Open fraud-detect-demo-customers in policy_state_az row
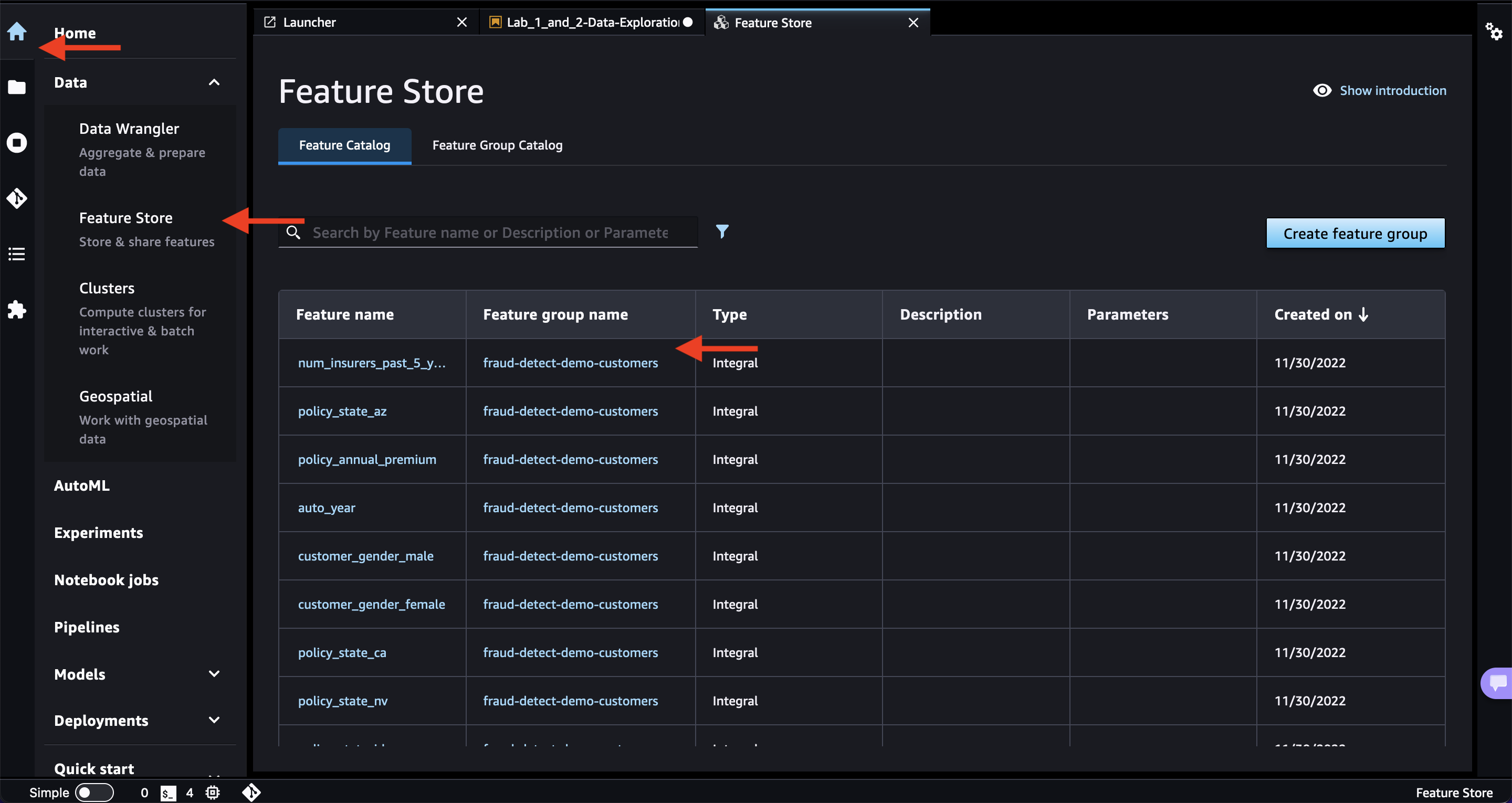The image size is (1512, 803). [x=570, y=411]
